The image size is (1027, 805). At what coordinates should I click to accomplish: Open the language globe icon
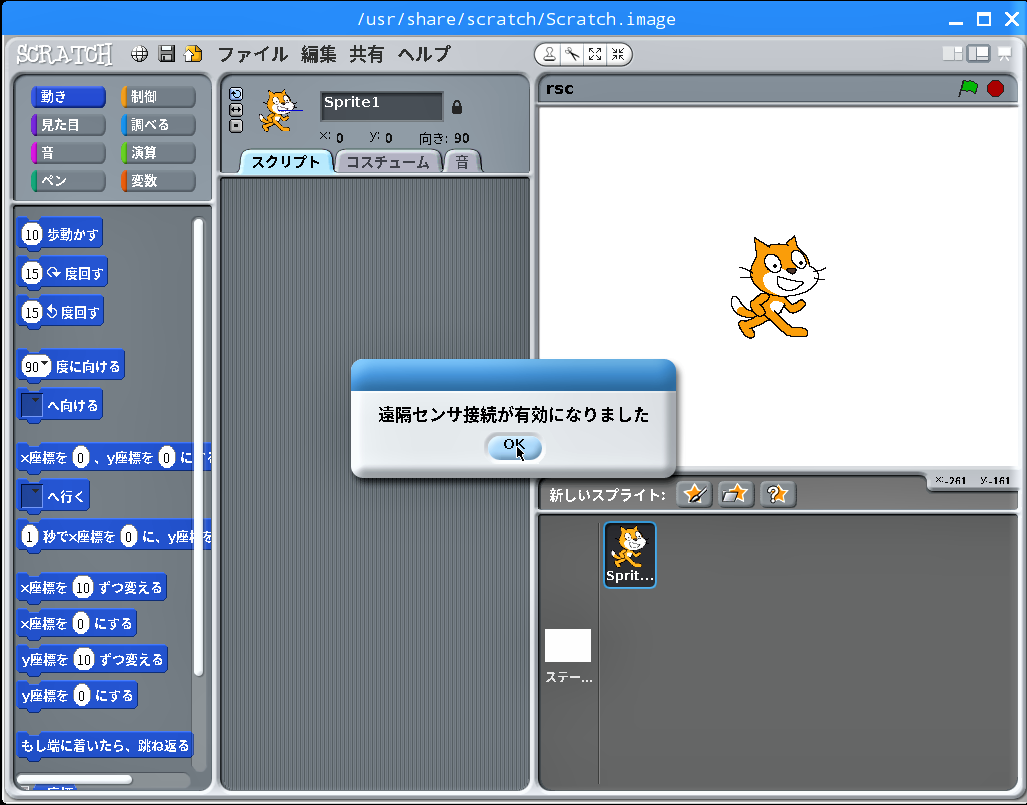(x=140, y=54)
